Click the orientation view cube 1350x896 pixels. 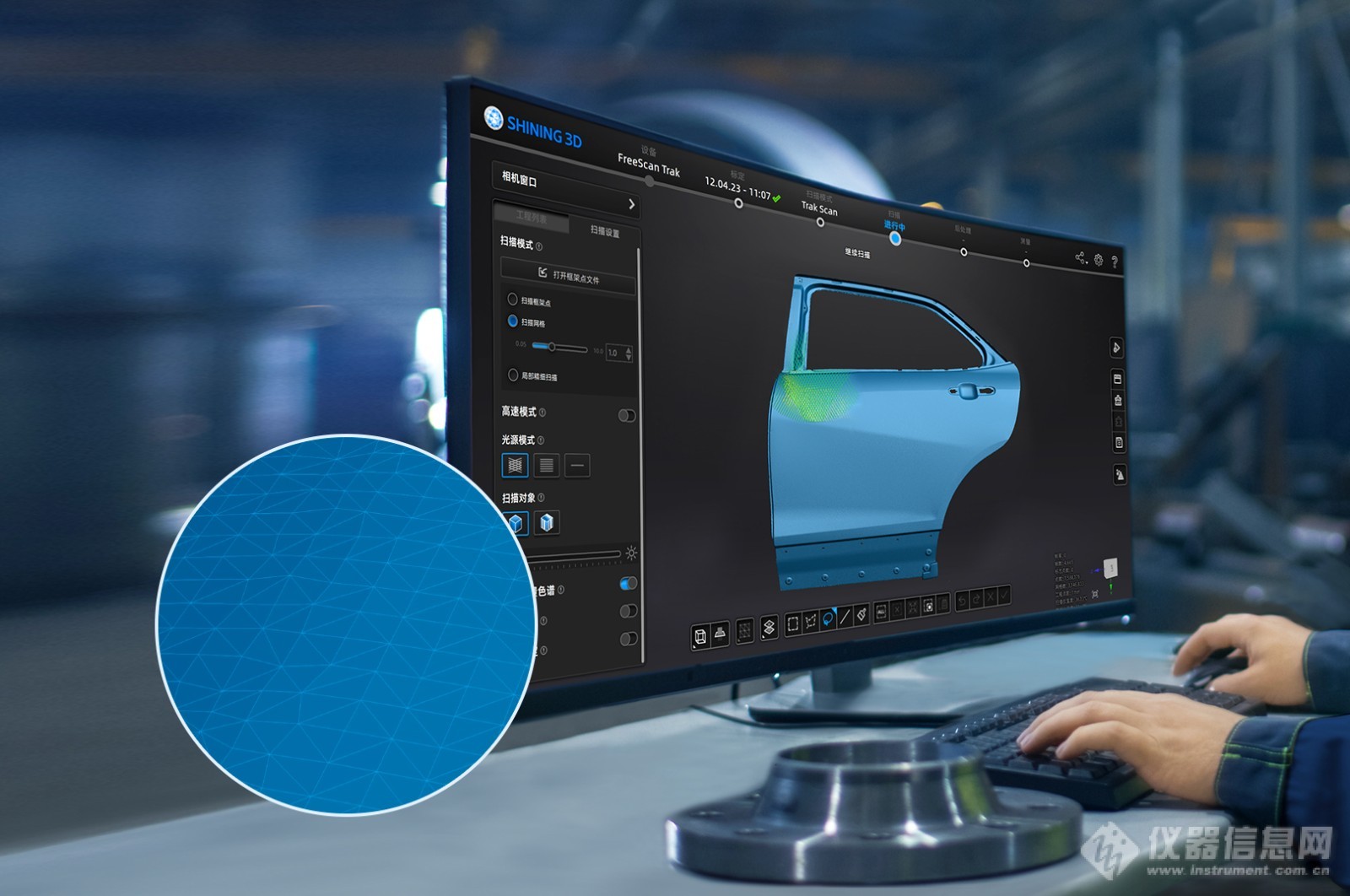point(1111,568)
